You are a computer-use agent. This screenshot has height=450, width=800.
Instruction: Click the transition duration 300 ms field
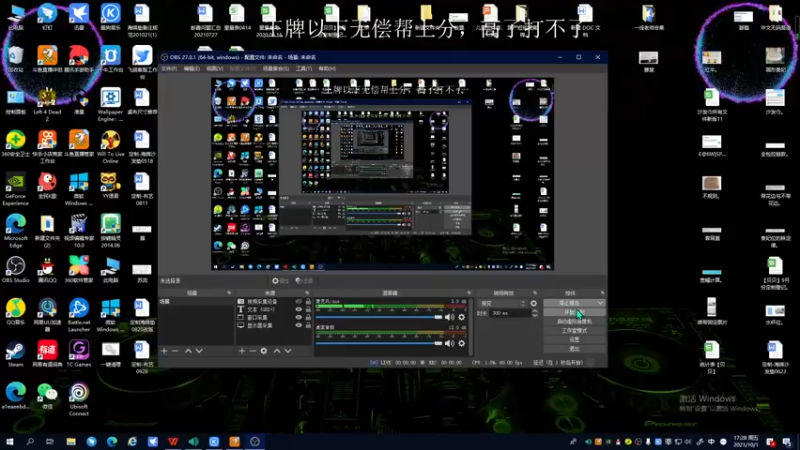510,313
